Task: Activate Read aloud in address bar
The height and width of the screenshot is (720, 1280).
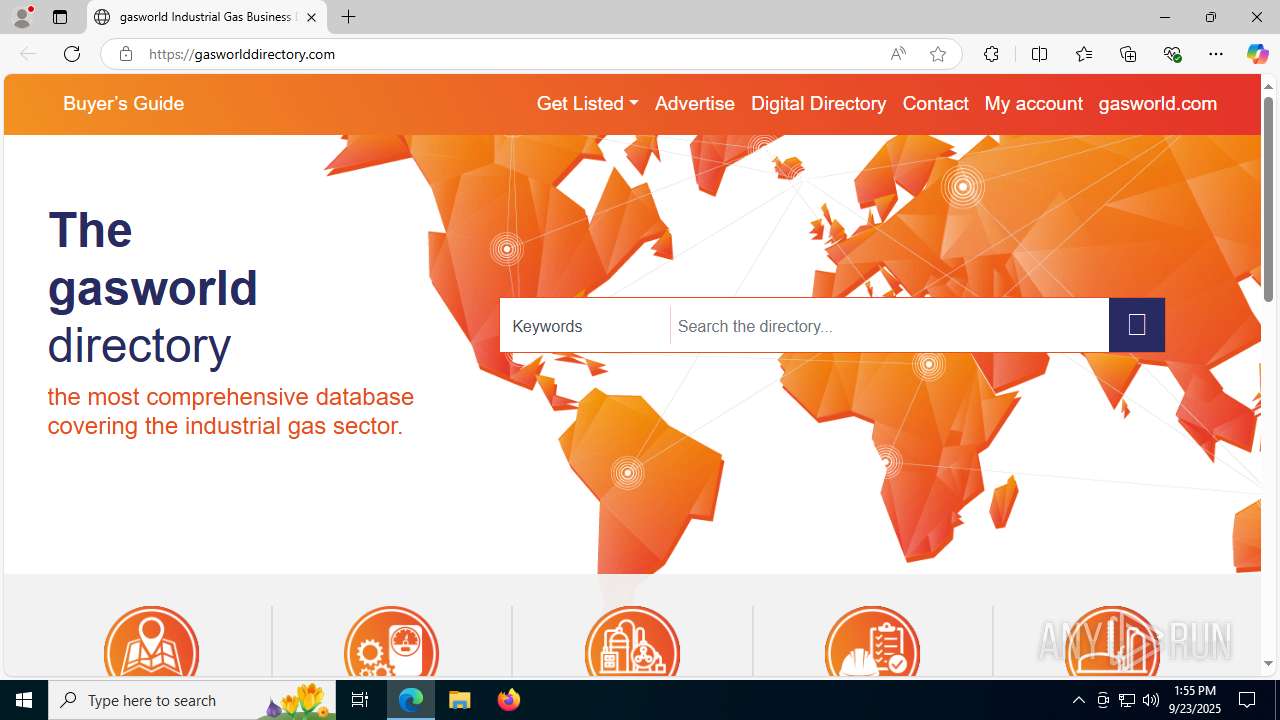Action: coord(898,54)
